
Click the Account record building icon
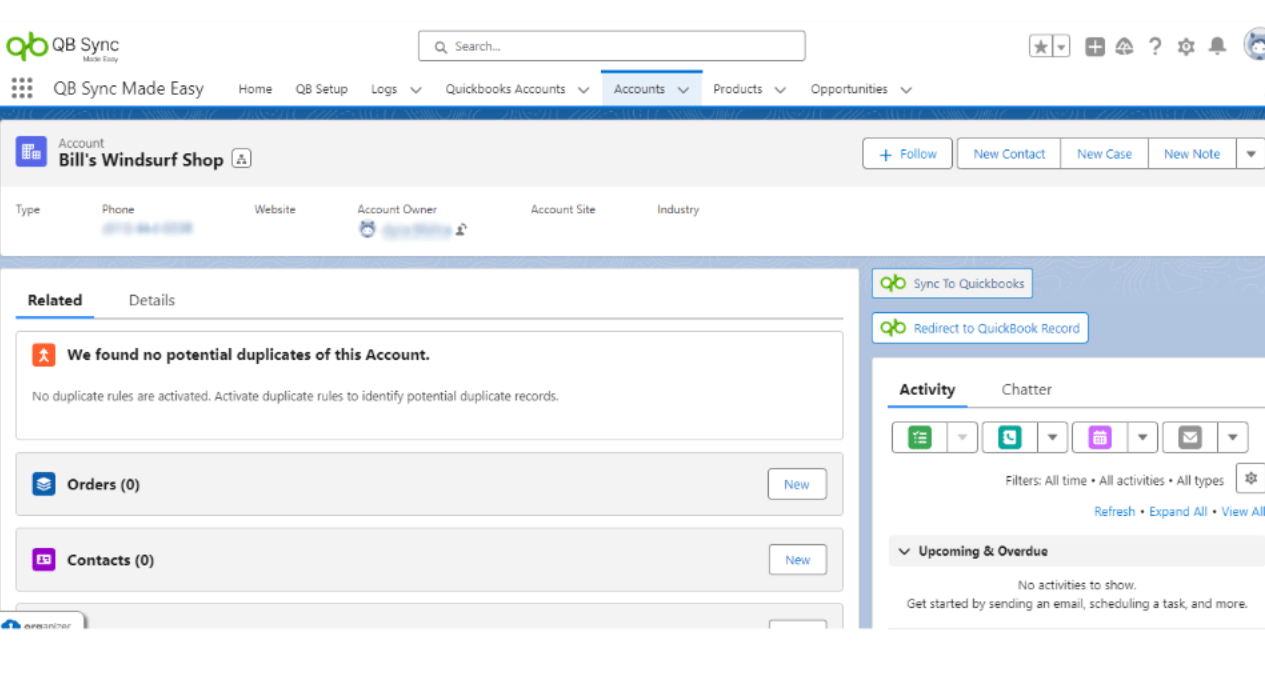(x=31, y=152)
